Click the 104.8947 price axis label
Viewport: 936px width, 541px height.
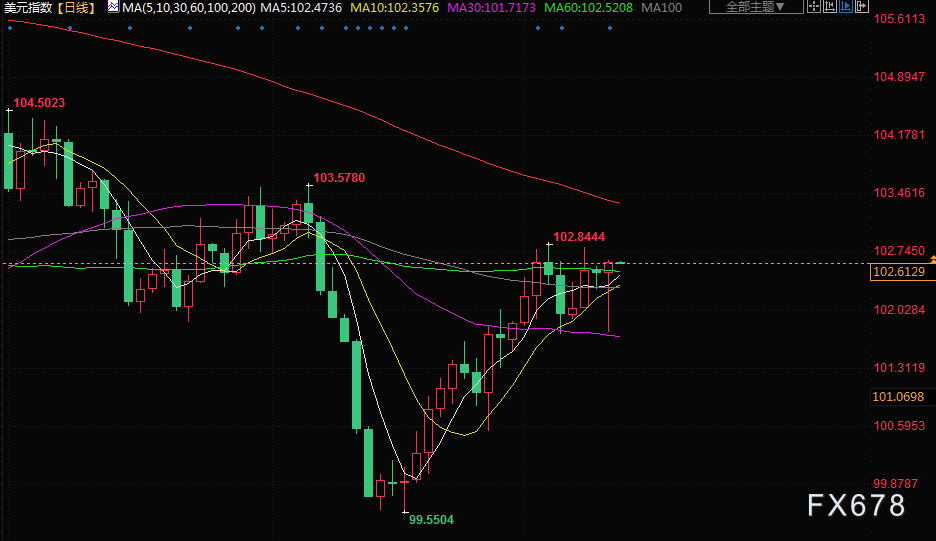[900, 76]
